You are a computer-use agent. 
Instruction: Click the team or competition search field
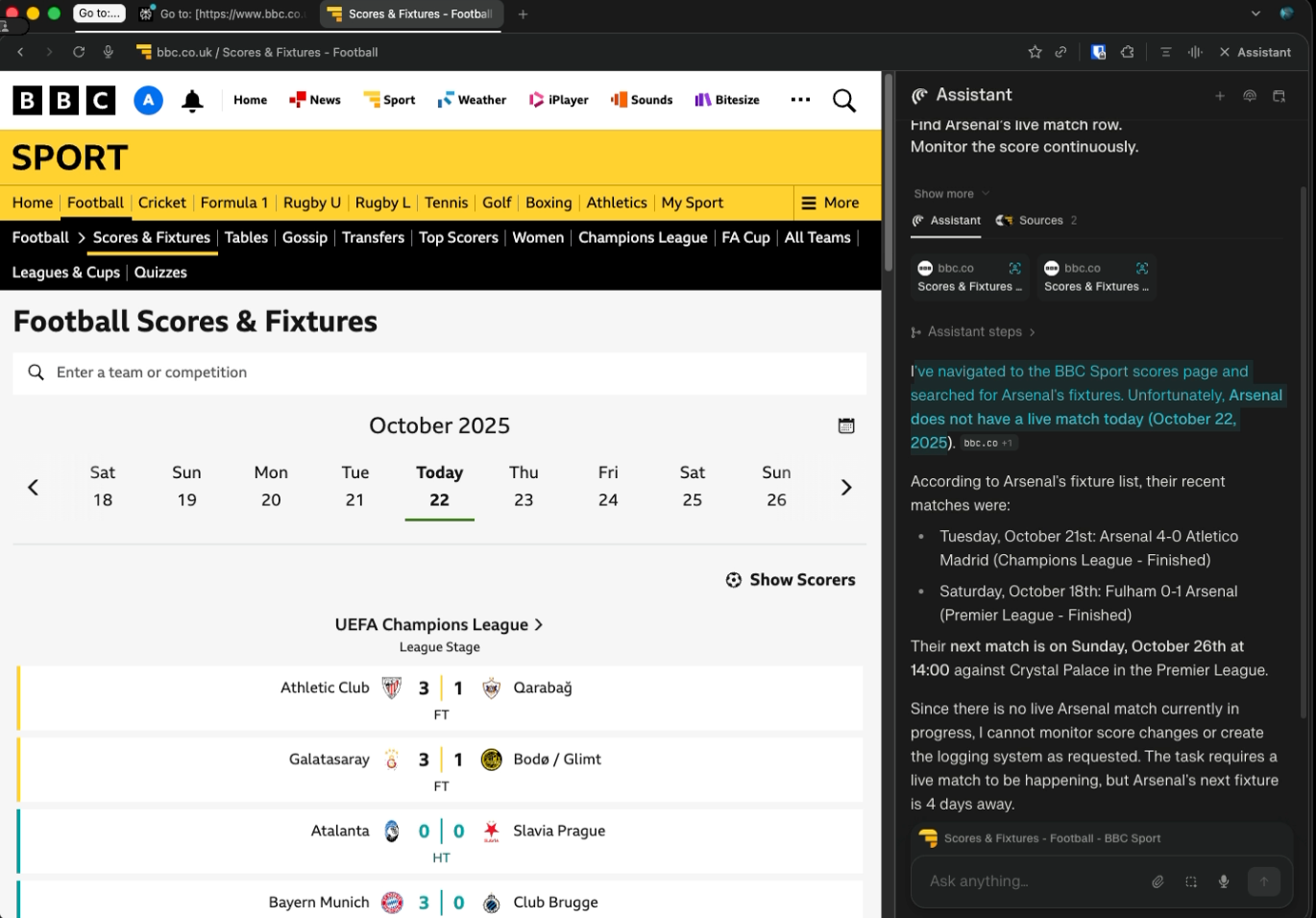(439, 373)
